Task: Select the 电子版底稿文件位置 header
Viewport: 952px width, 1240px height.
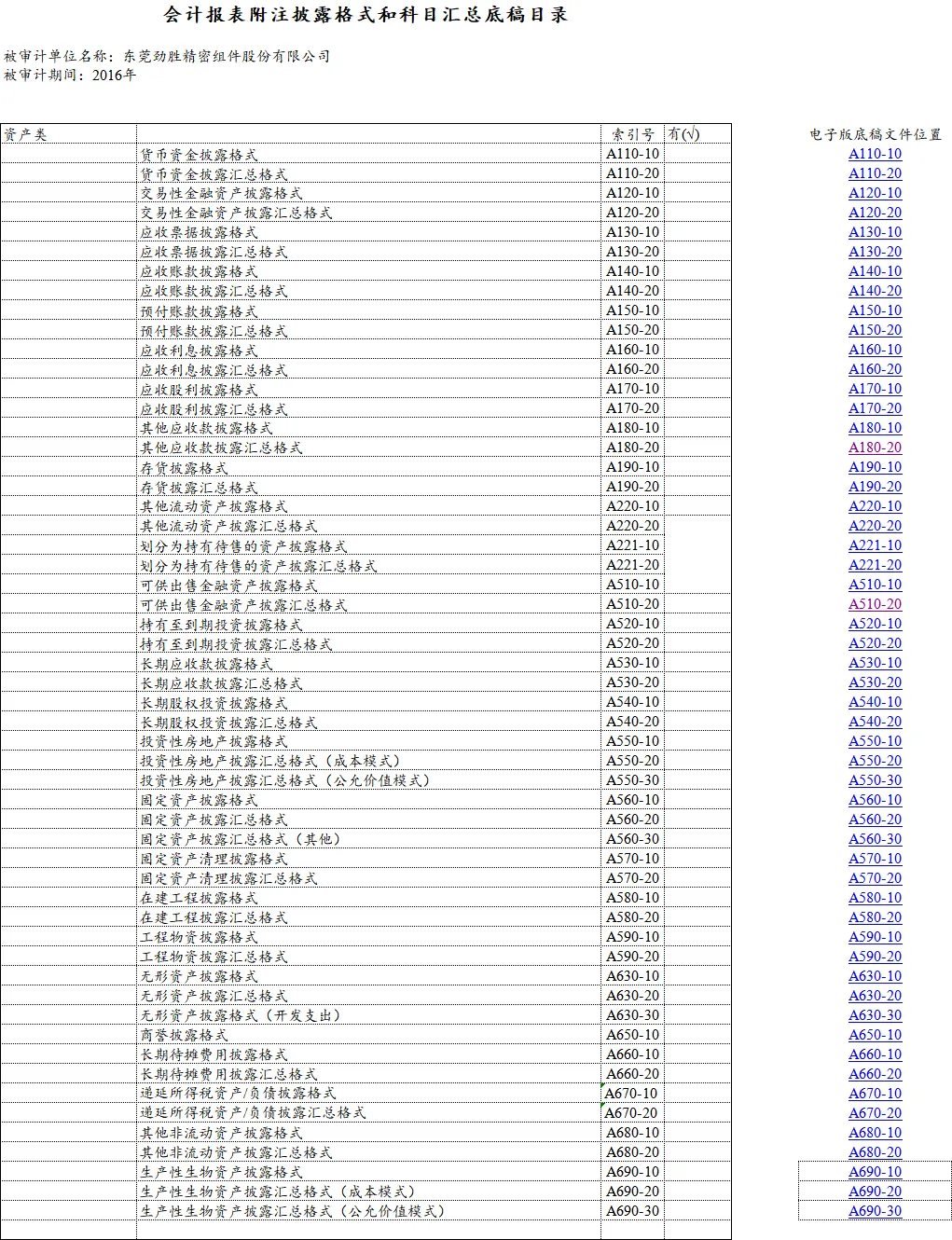Action: 875,134
